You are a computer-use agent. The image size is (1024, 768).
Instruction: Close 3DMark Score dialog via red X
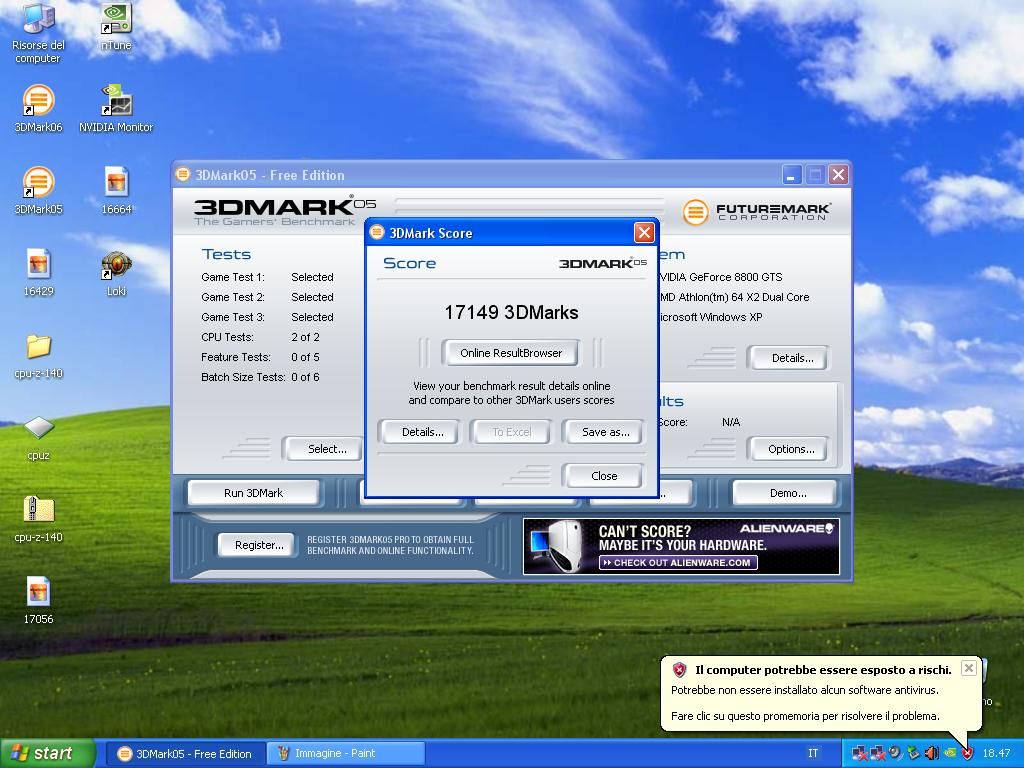tap(644, 232)
